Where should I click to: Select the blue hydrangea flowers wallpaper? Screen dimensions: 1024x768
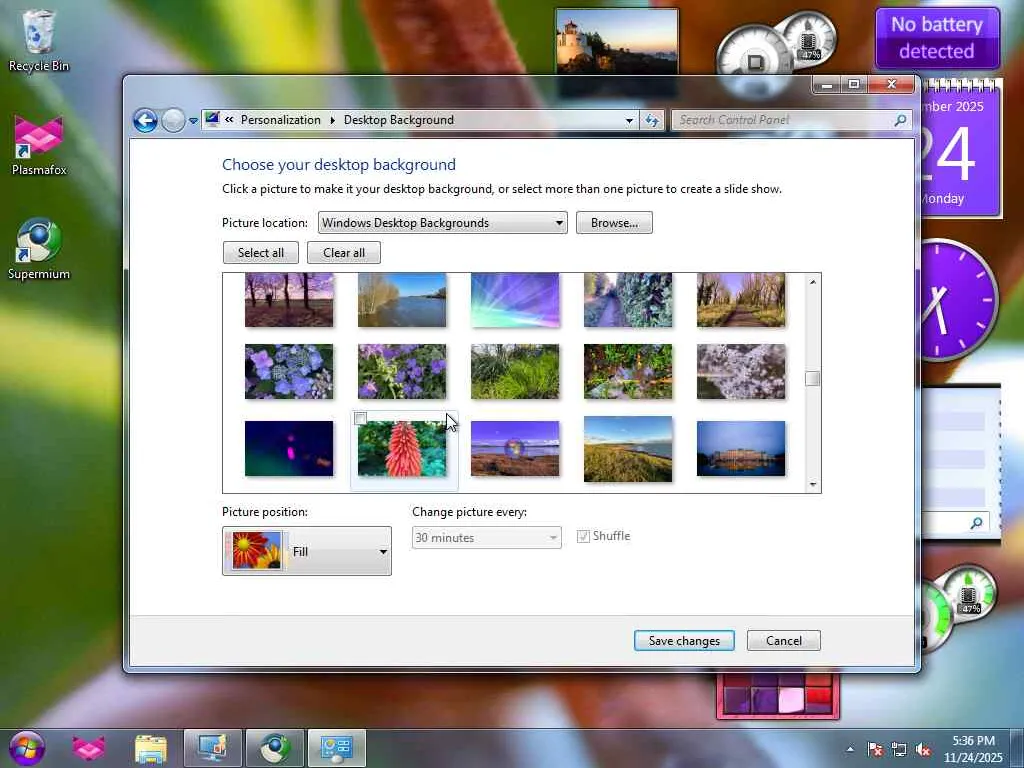(x=289, y=372)
